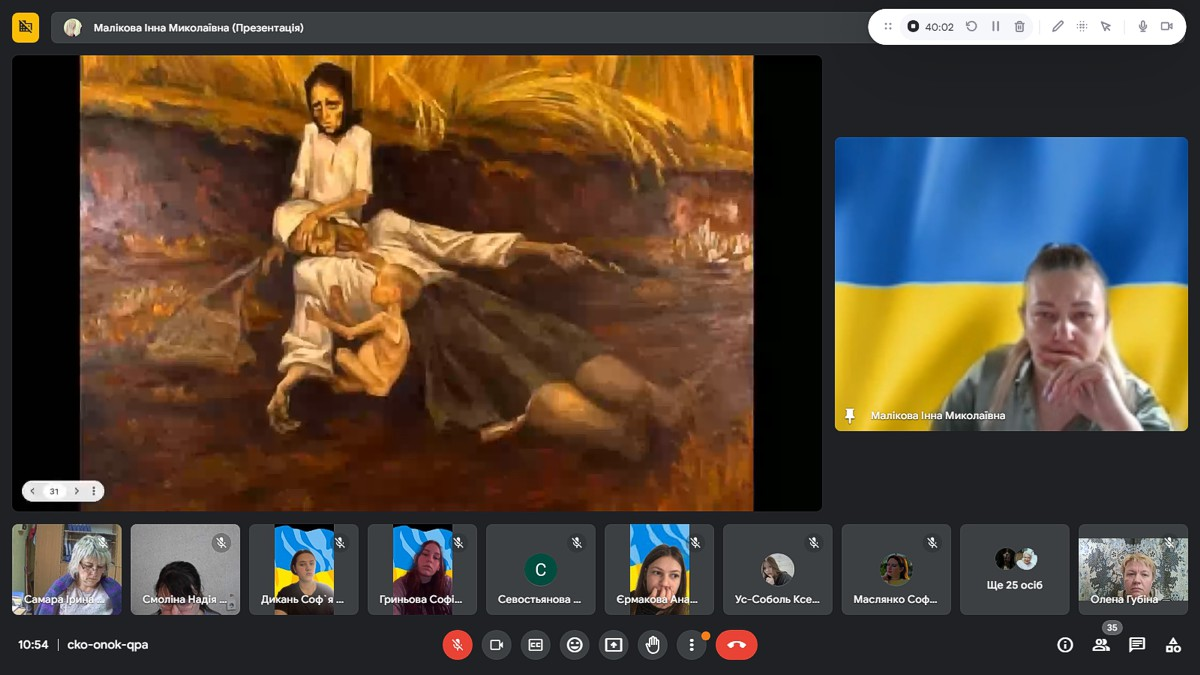This screenshot has width=1200, height=675.
Task: Click the recording timer 40:02
Action: point(939,27)
